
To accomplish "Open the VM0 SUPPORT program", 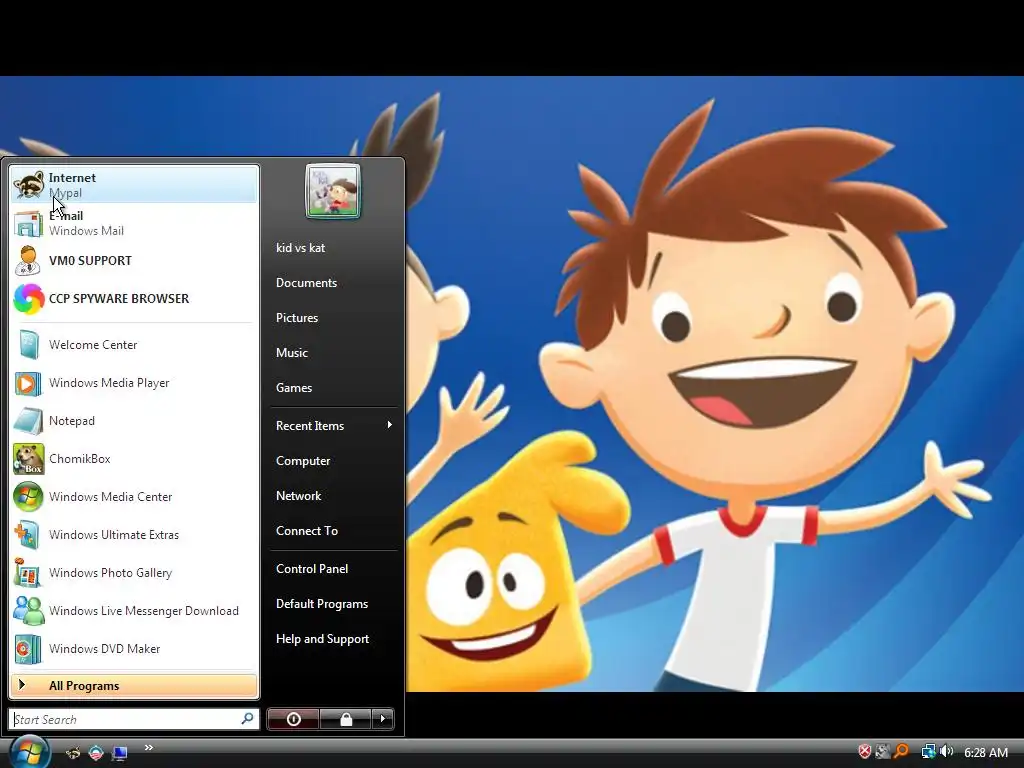I will (x=134, y=261).
